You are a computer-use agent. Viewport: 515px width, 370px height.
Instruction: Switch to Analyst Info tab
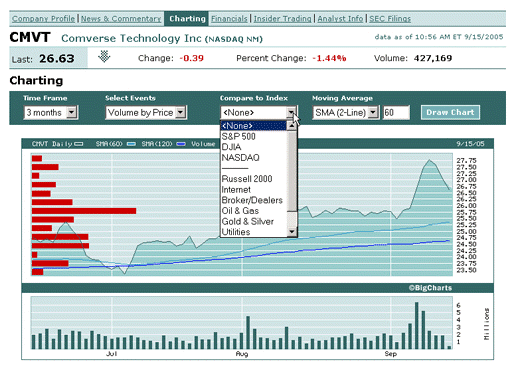click(x=340, y=19)
